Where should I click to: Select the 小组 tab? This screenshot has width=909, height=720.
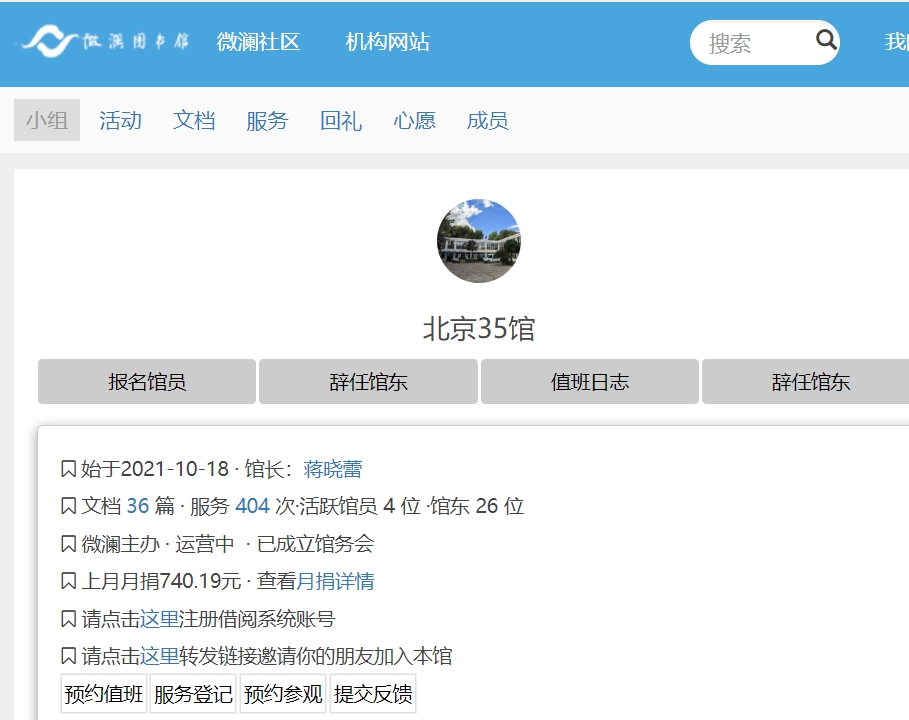pyautogui.click(x=47, y=121)
